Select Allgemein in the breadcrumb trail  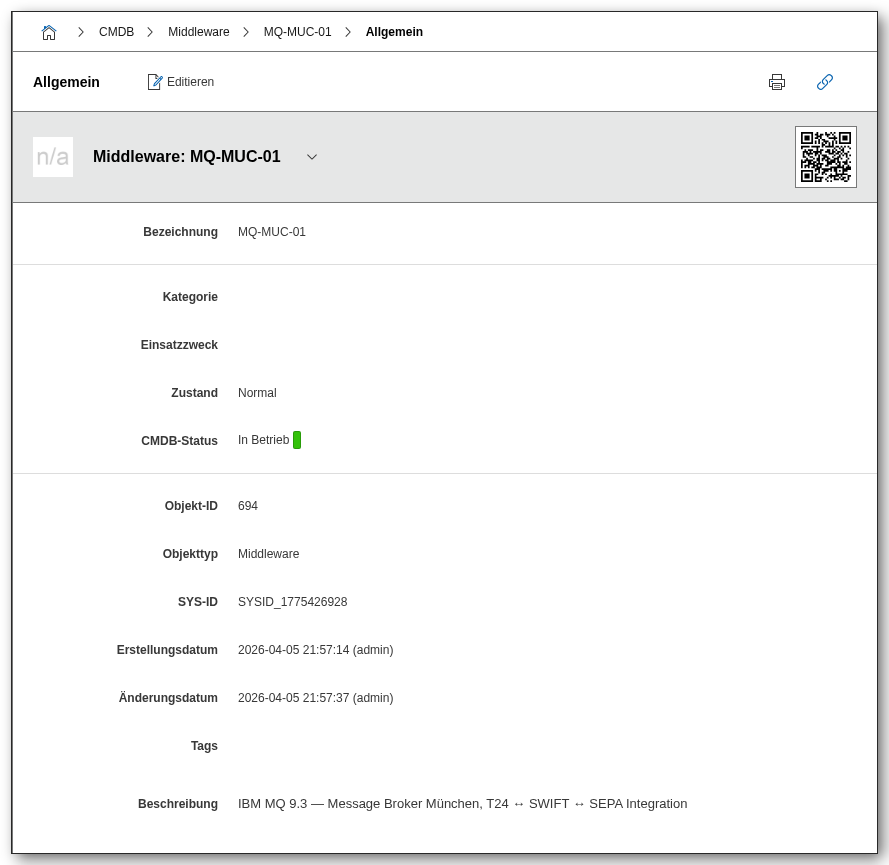coord(394,31)
